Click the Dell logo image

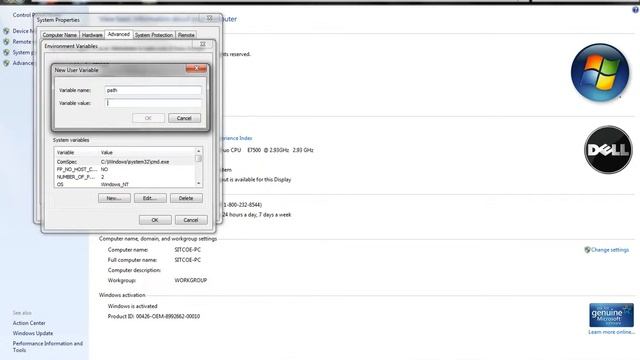pyautogui.click(x=608, y=149)
